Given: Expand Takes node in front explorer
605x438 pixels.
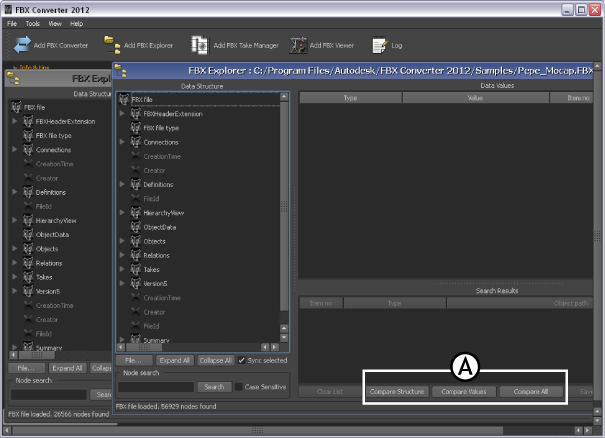Looking at the screenshot, I should 122,269.
